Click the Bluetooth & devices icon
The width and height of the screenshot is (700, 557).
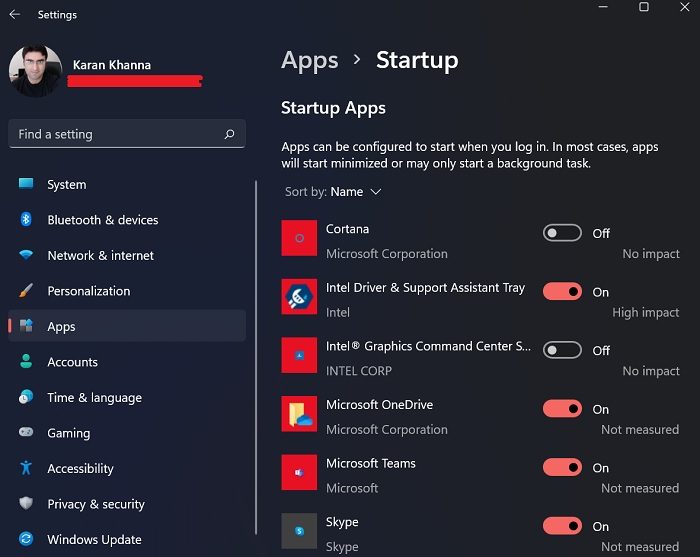(26, 220)
